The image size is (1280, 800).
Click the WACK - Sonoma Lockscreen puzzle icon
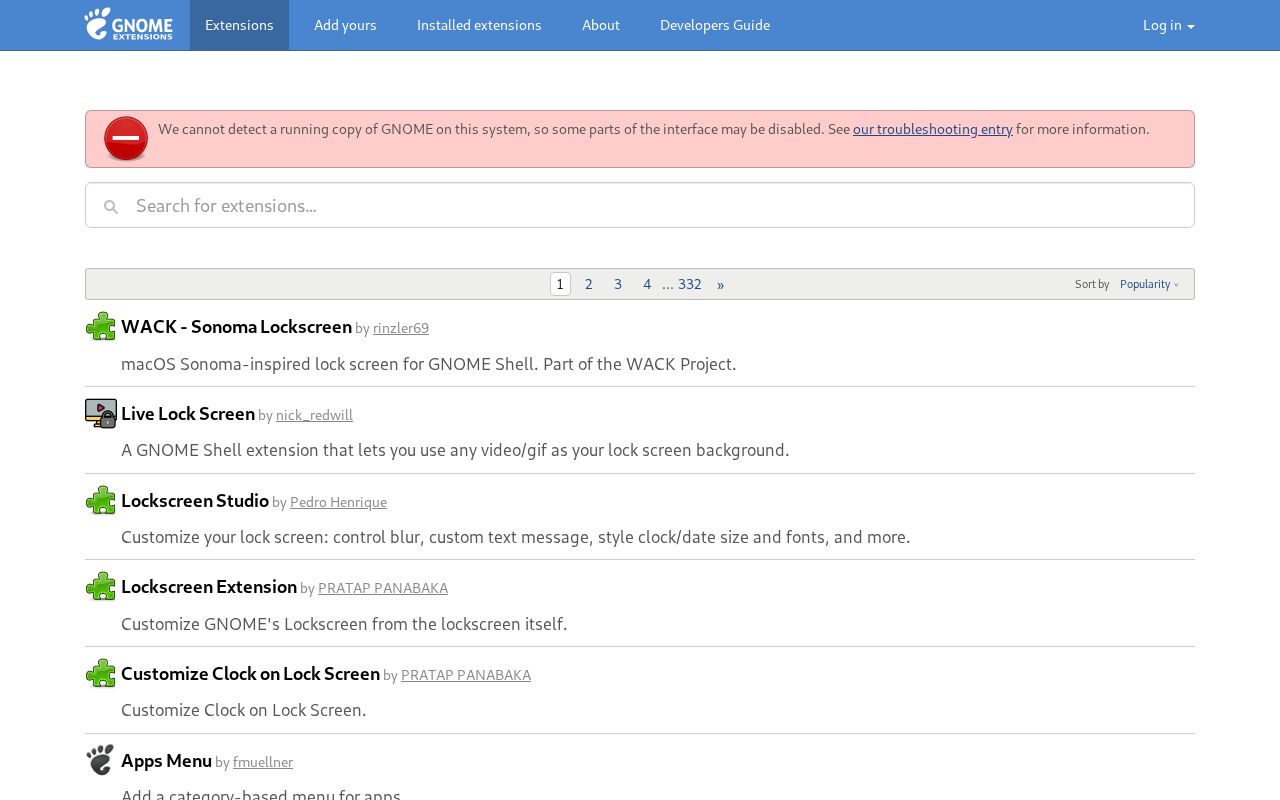[x=101, y=326]
